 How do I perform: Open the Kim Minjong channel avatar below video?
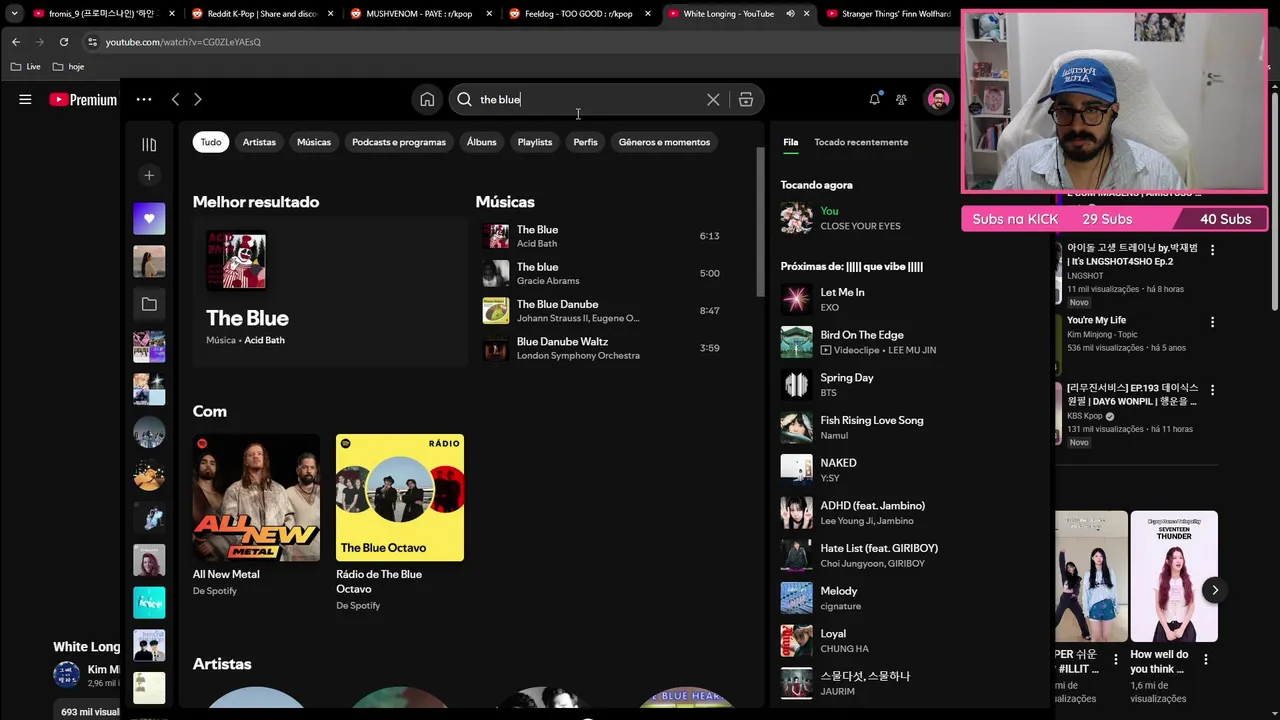point(67,674)
